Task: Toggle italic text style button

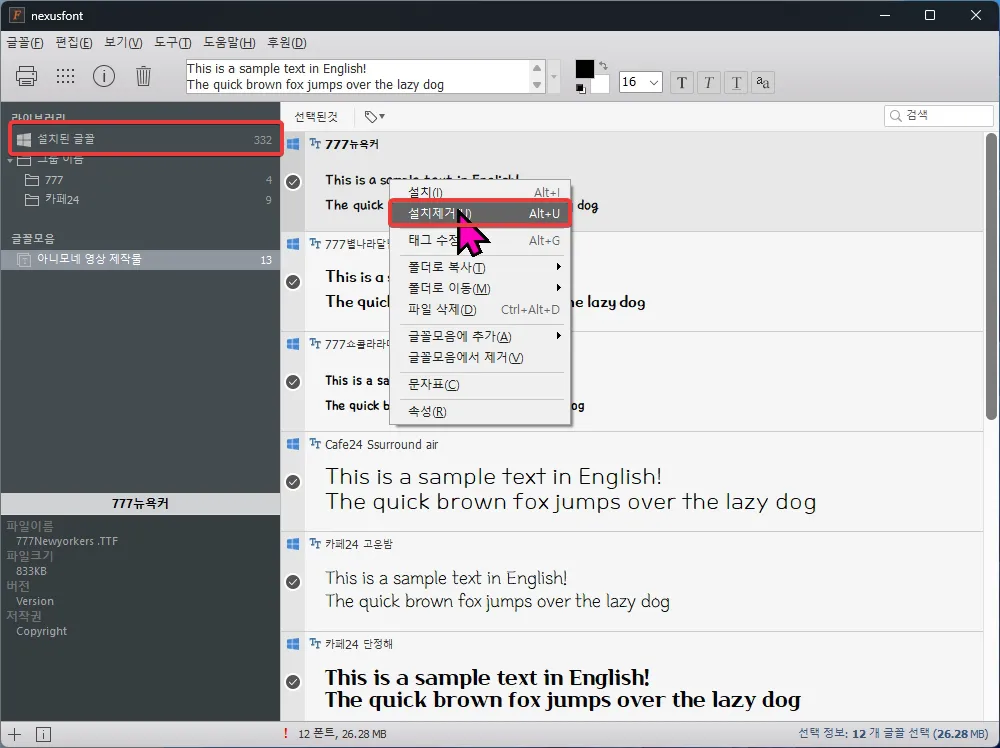Action: pyautogui.click(x=709, y=82)
